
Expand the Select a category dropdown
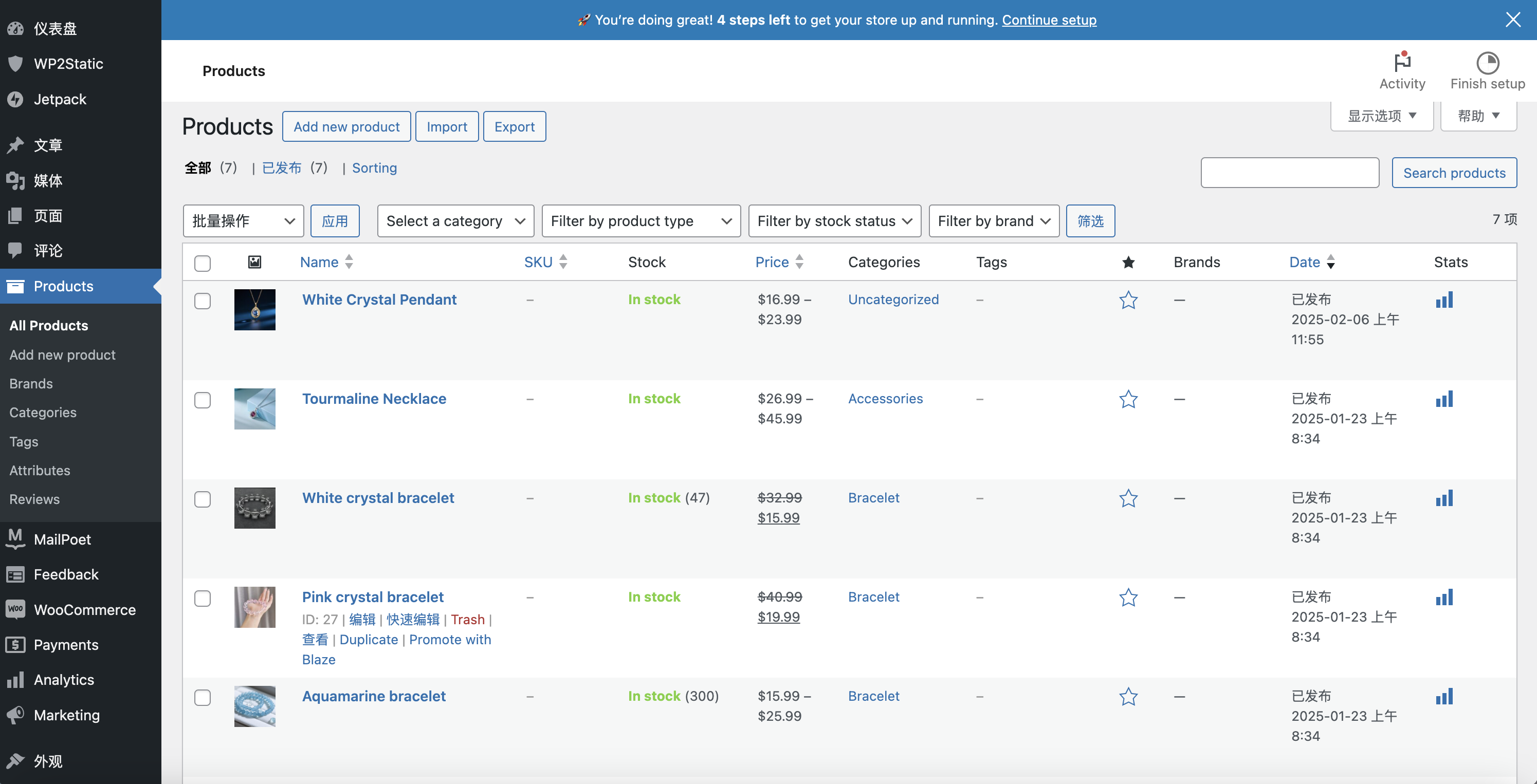click(x=455, y=221)
